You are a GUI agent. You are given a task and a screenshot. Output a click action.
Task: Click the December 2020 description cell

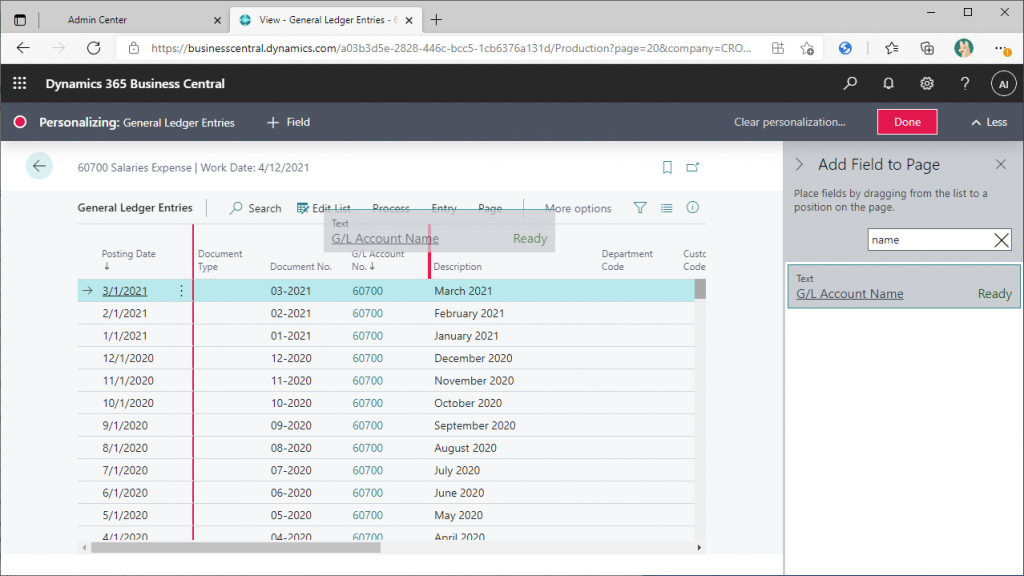[x=473, y=359]
